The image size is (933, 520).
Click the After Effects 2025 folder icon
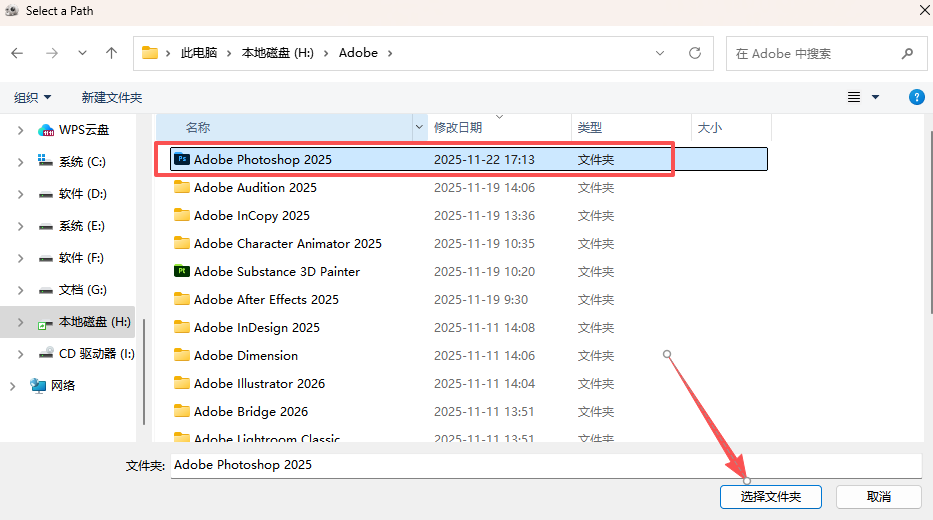pos(182,299)
